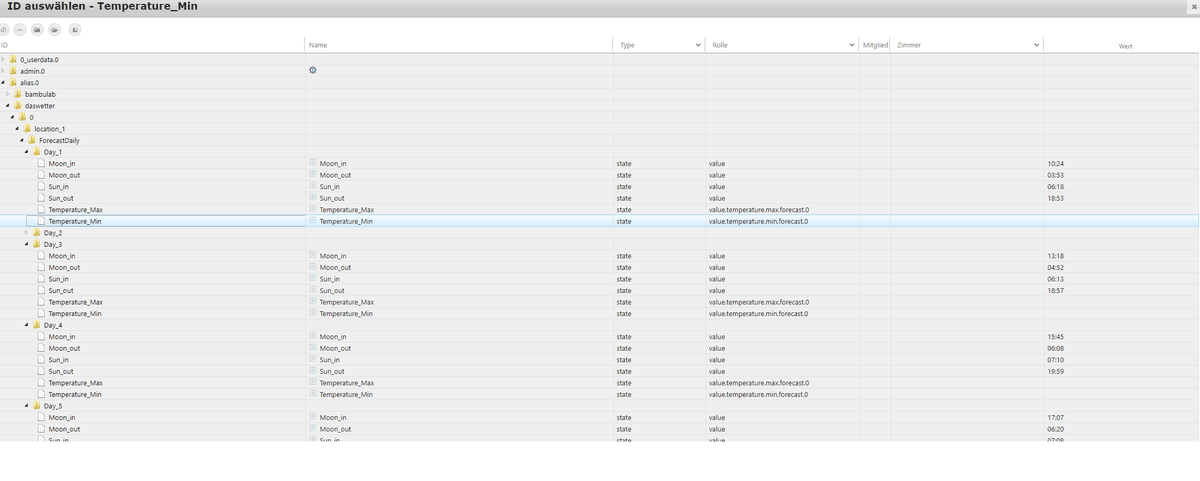Click the list view toolbar button

20,29
